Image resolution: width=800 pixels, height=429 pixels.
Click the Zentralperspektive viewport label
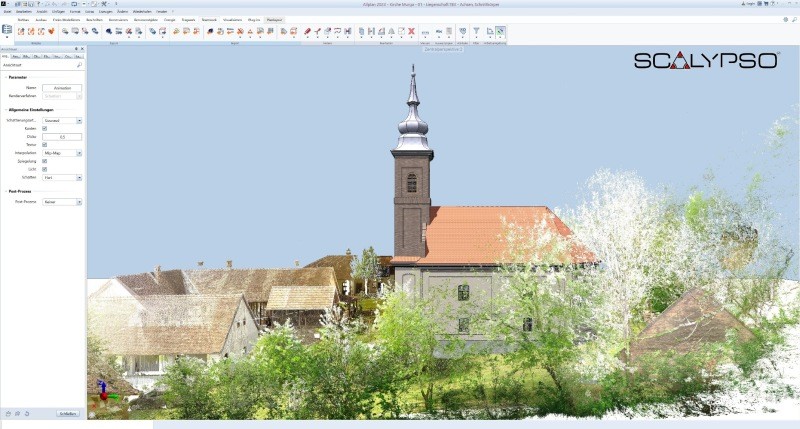tap(443, 49)
